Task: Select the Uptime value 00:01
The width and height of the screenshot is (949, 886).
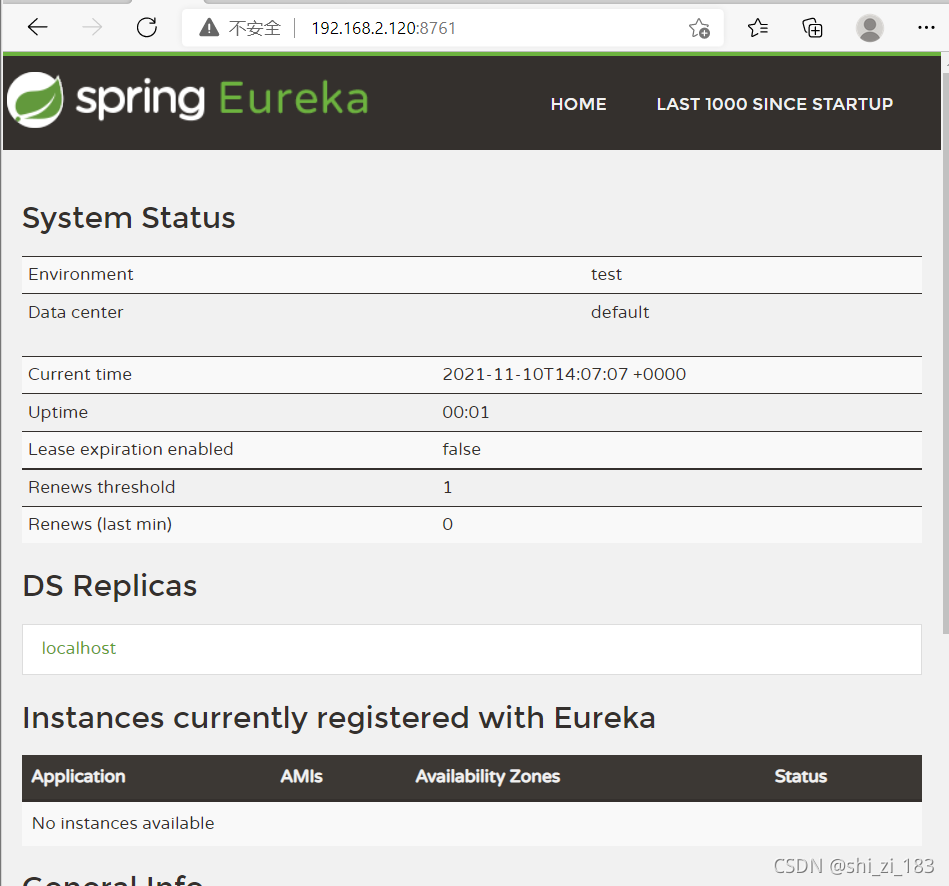Action: (465, 412)
